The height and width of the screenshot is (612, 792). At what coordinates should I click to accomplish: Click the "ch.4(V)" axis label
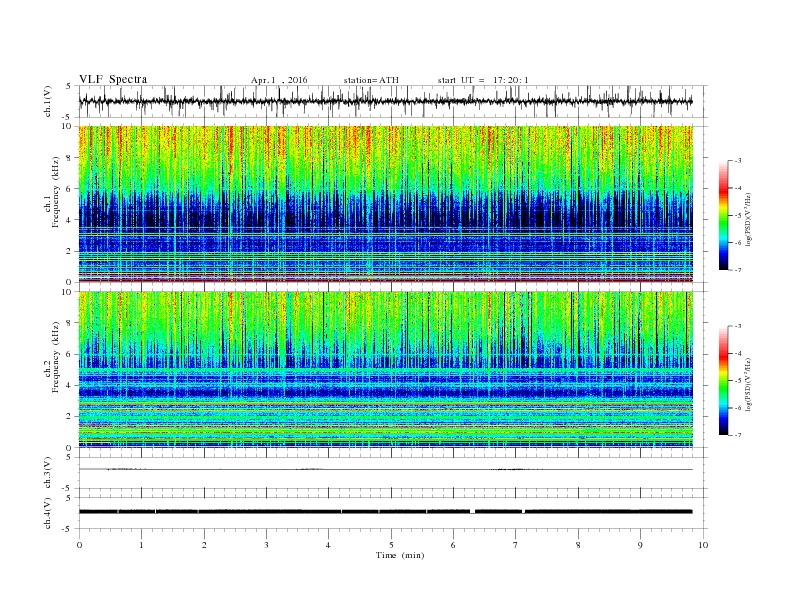(48, 513)
